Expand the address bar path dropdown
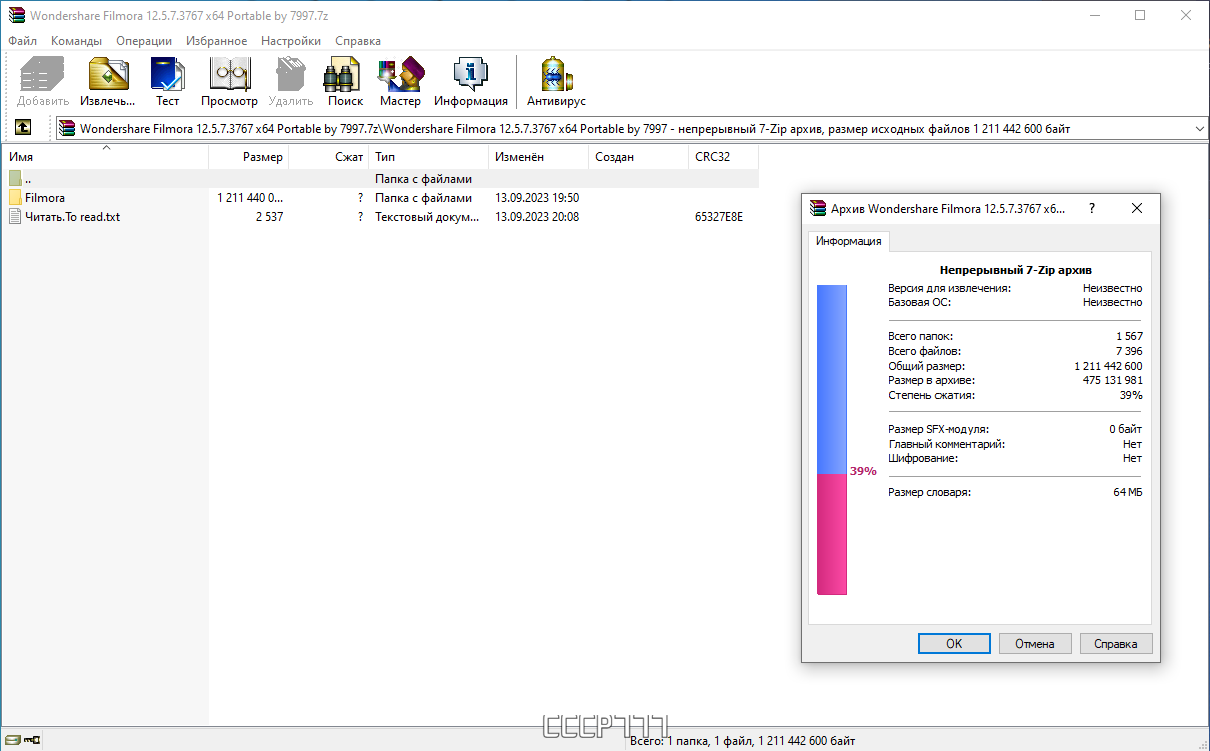This screenshot has width=1210, height=751. [1200, 129]
